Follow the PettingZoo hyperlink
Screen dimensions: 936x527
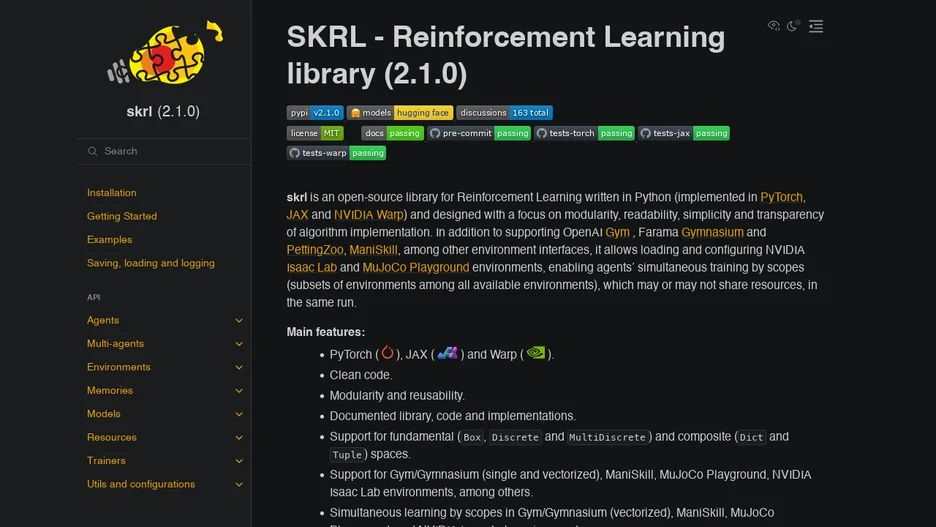coord(315,250)
